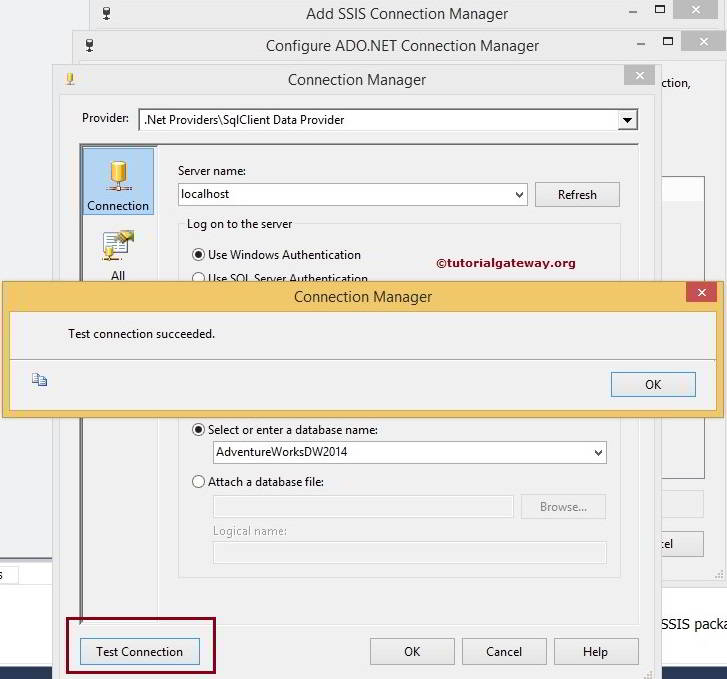Viewport: 727px width, 679px height.
Task: Click the Add SSIS Connection Manager window icon
Action: [x=107, y=13]
